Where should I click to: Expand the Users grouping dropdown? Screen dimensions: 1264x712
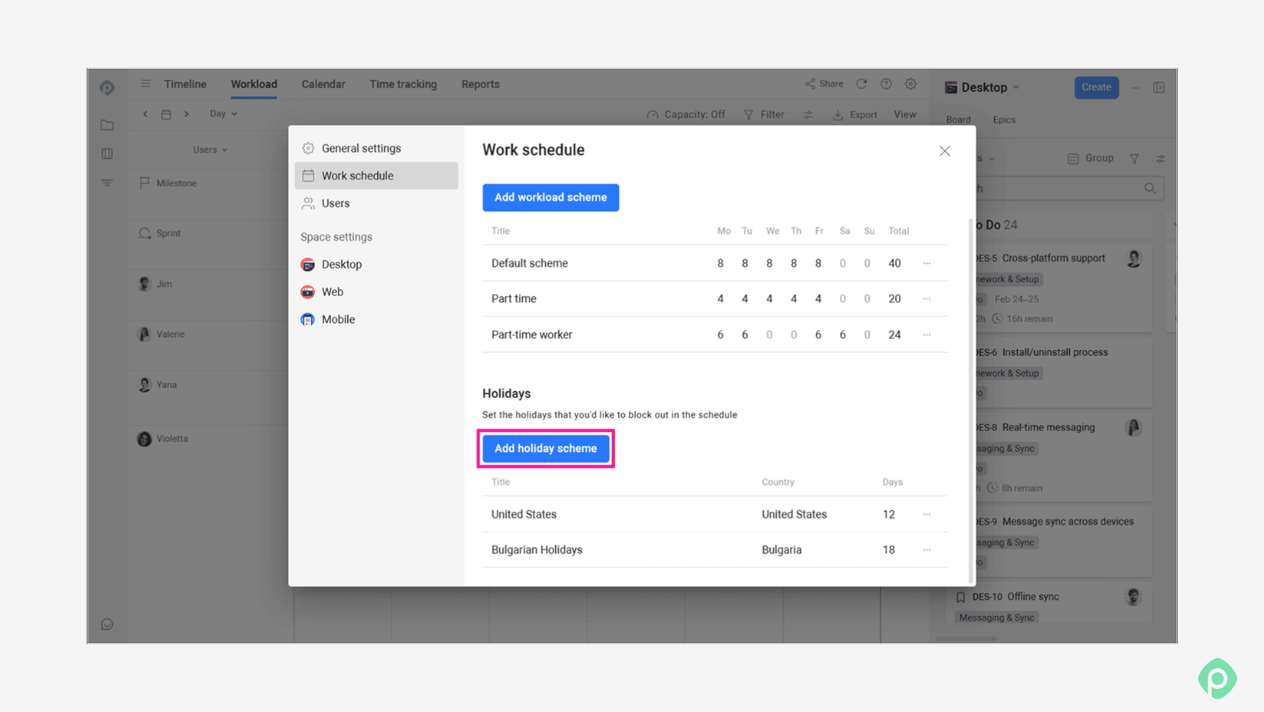pyautogui.click(x=210, y=150)
